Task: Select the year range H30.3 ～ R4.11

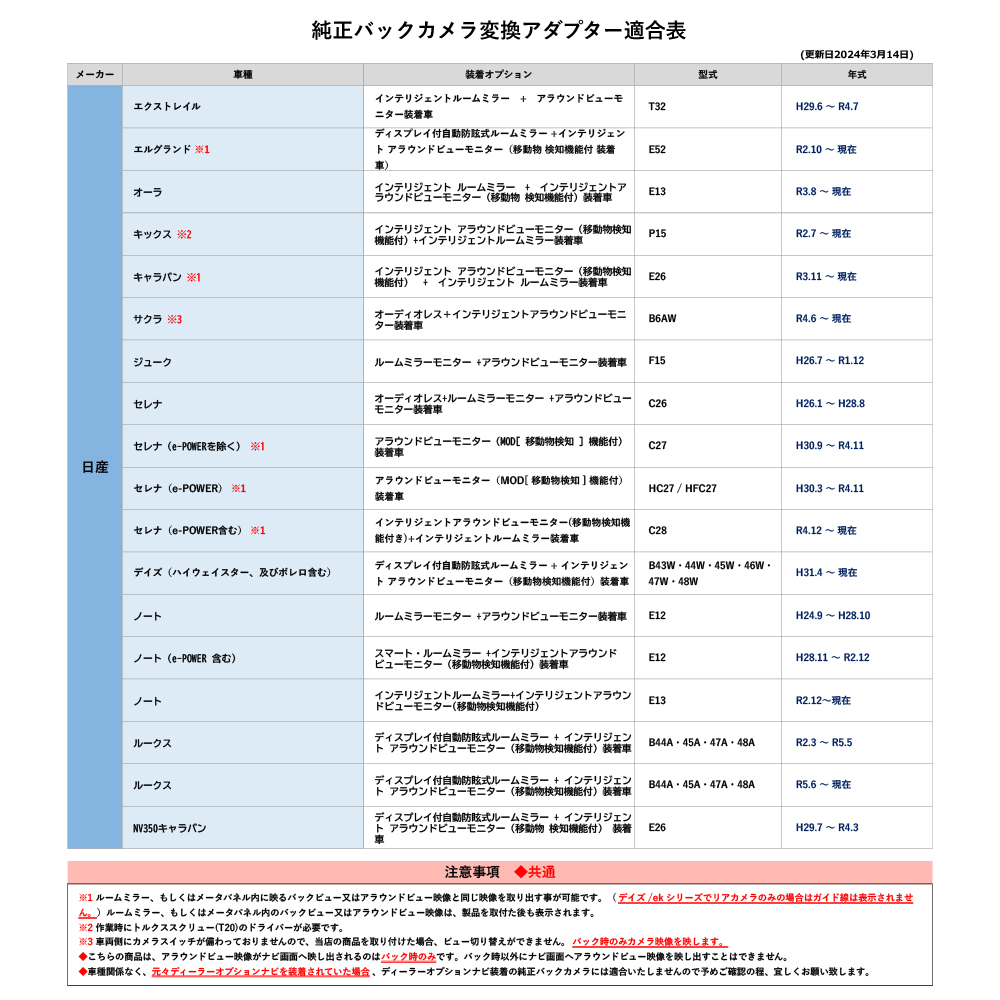Action: click(x=829, y=488)
